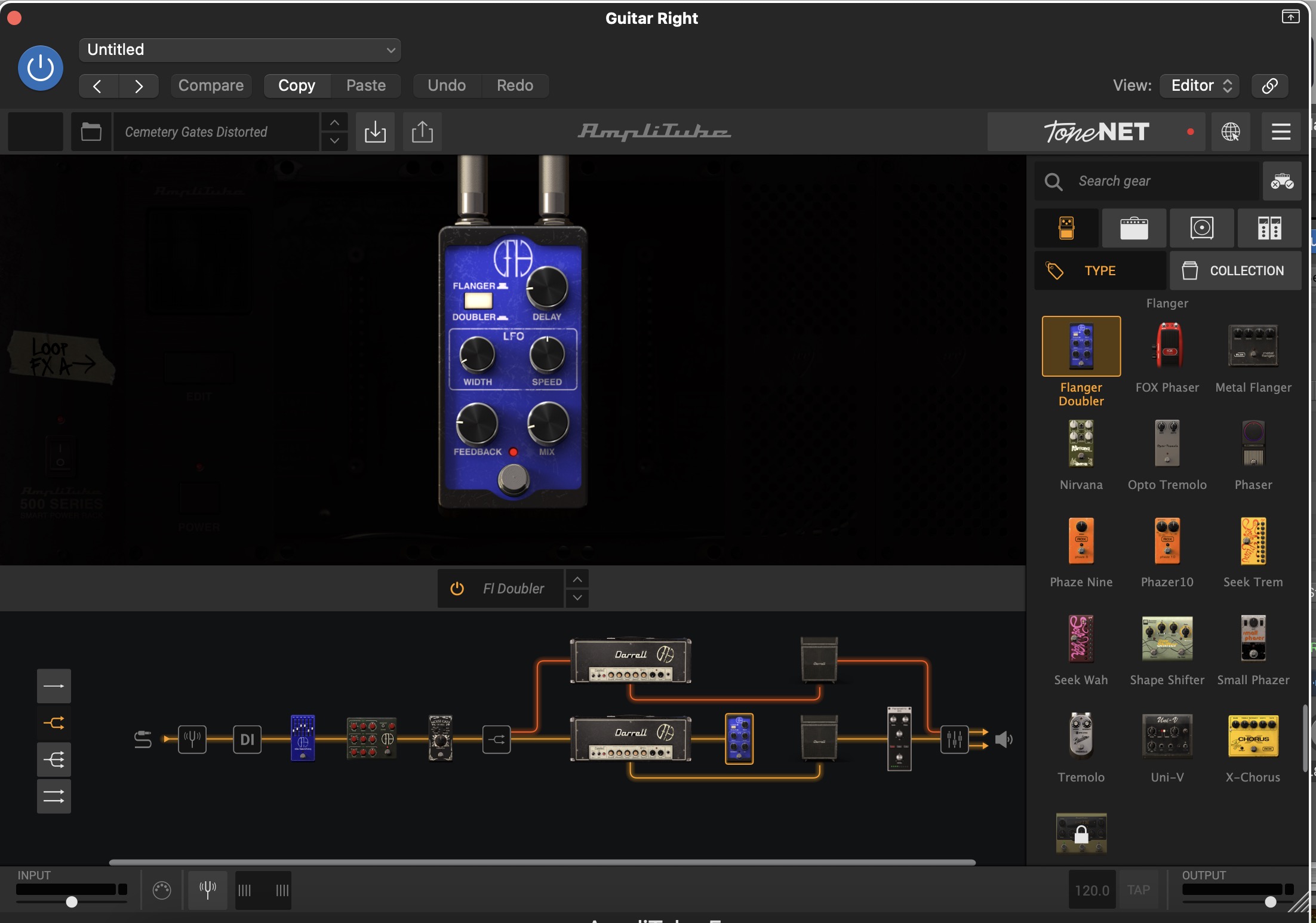The height and width of the screenshot is (923, 1316).
Task: Click the Compare button
Action: 211,85
